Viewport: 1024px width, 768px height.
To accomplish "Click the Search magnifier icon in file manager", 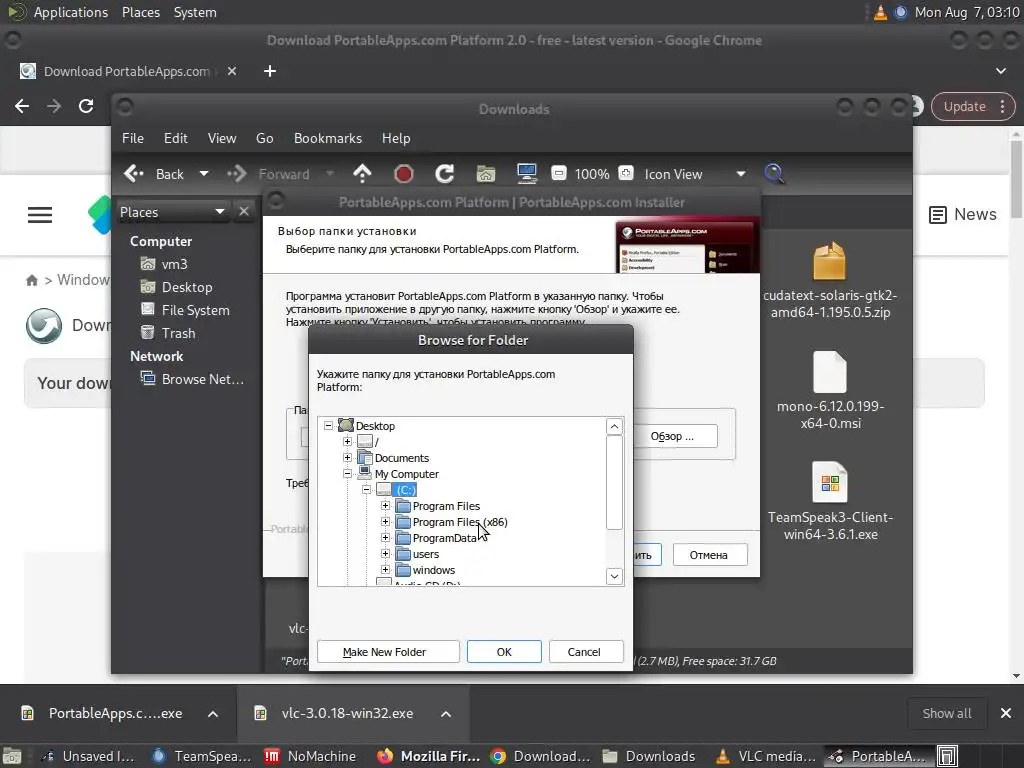I will pos(774,174).
